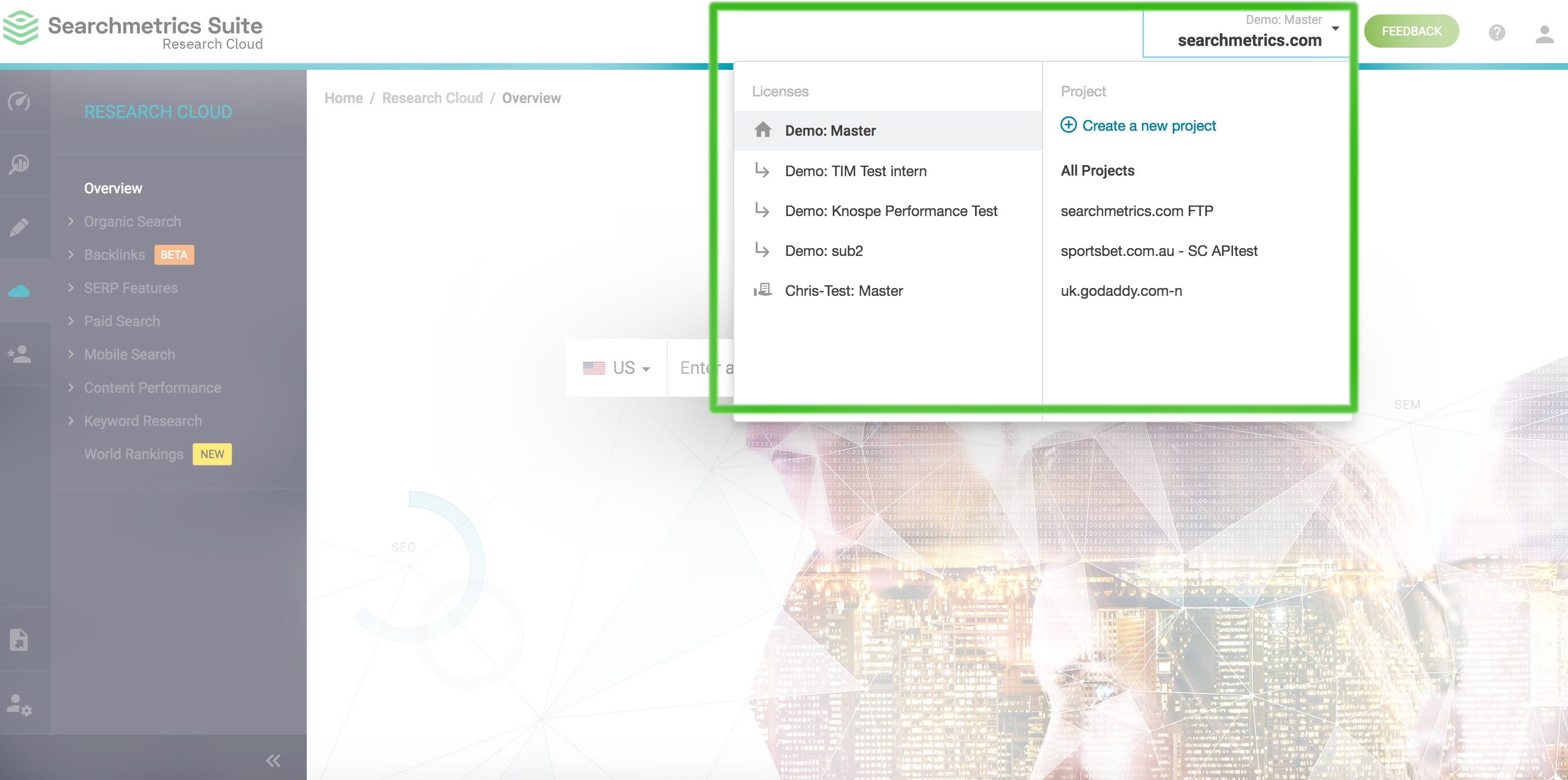This screenshot has width=1568, height=780.
Task: Click the license icon beside Chris-Test: Master
Action: [763, 290]
